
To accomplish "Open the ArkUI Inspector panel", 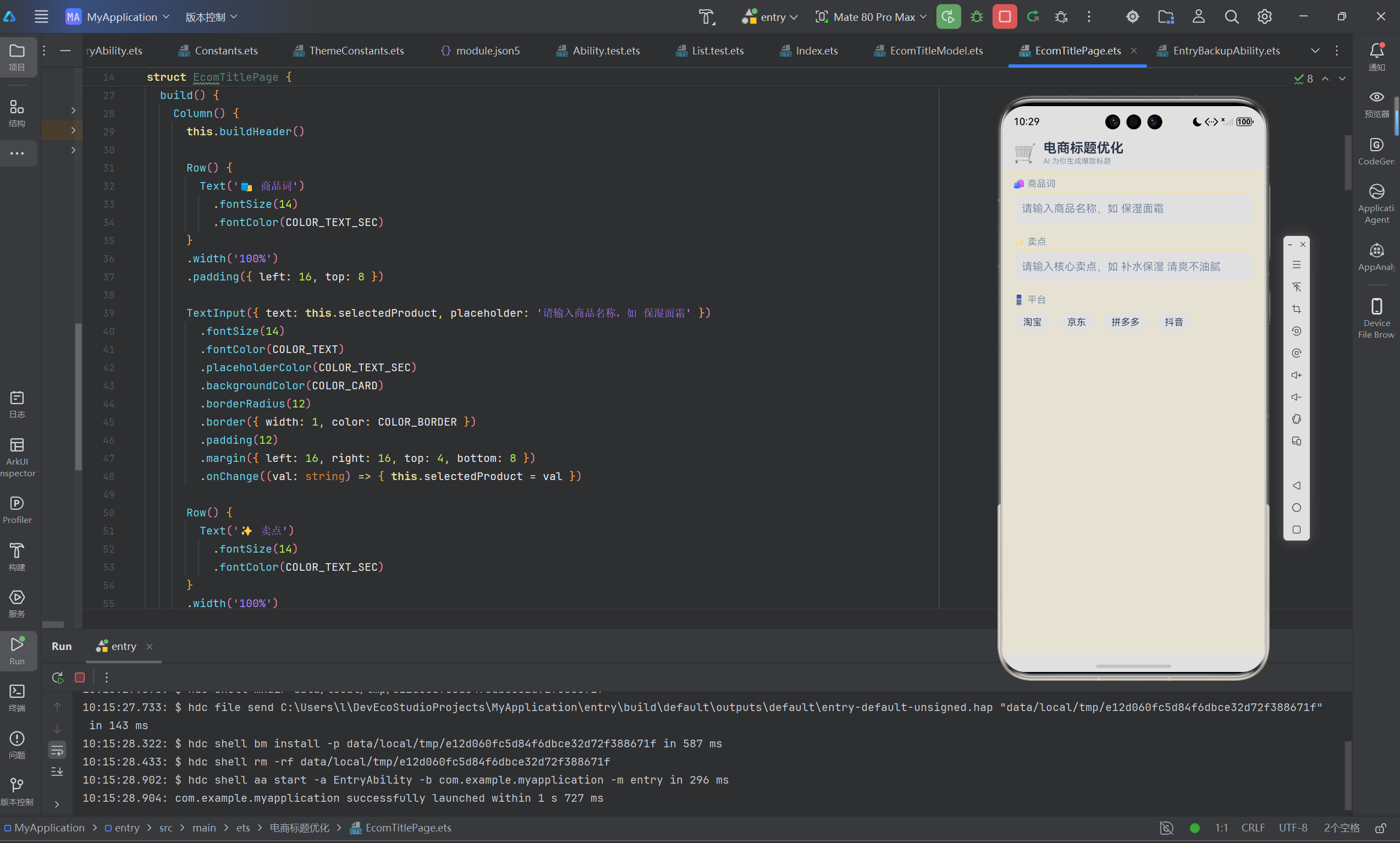I will (x=17, y=457).
